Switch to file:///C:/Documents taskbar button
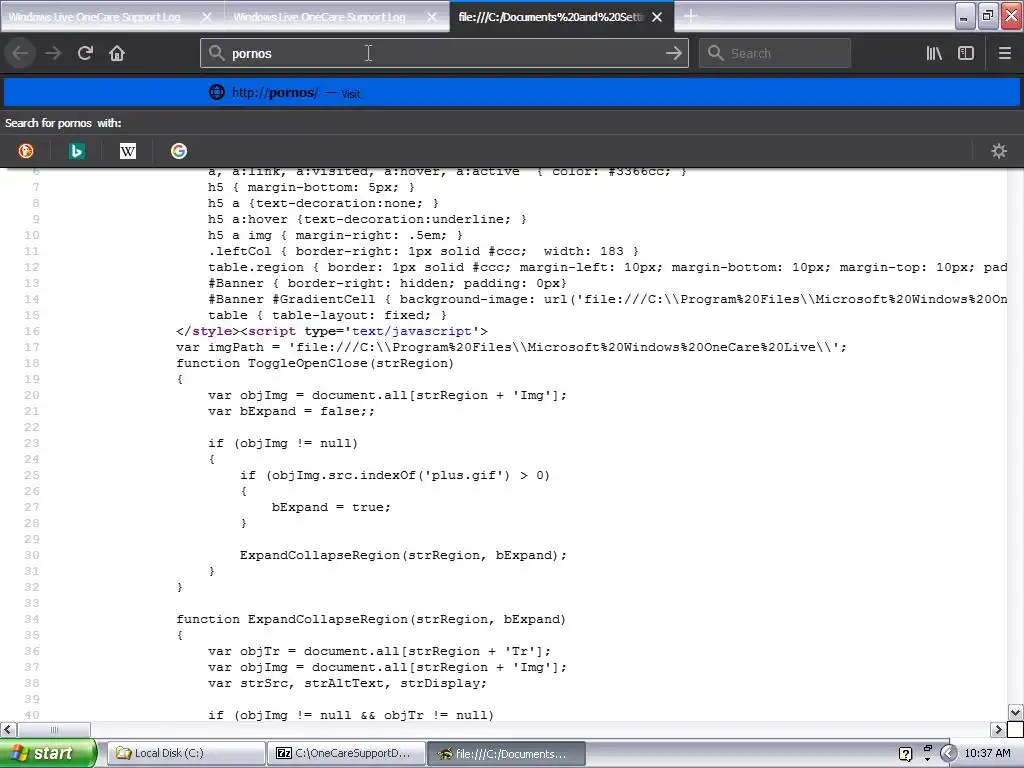 pyautogui.click(x=506, y=753)
